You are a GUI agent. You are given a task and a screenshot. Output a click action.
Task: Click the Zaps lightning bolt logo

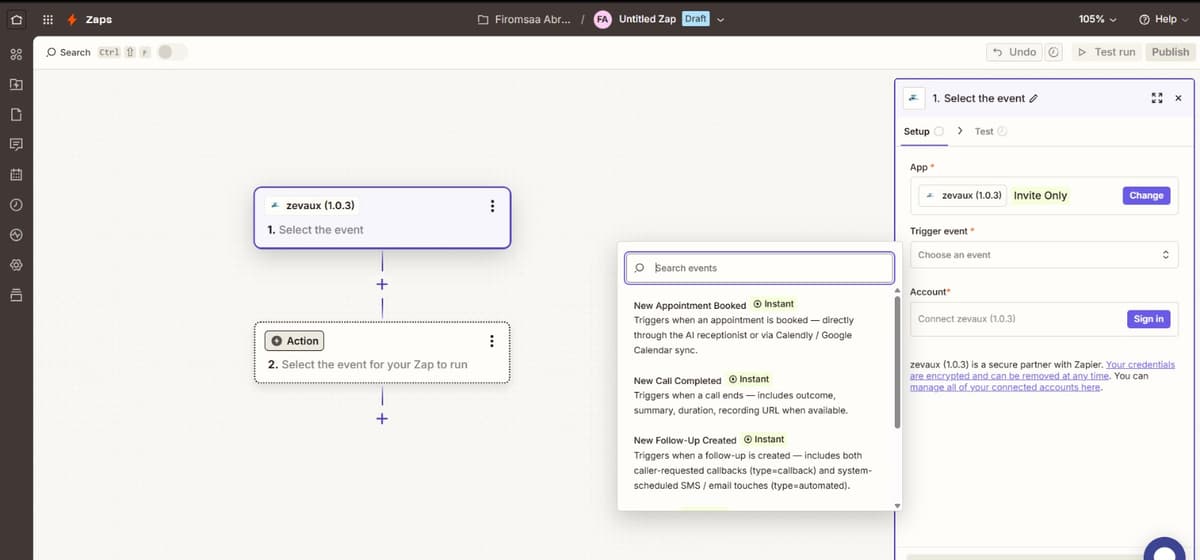[x=73, y=19]
